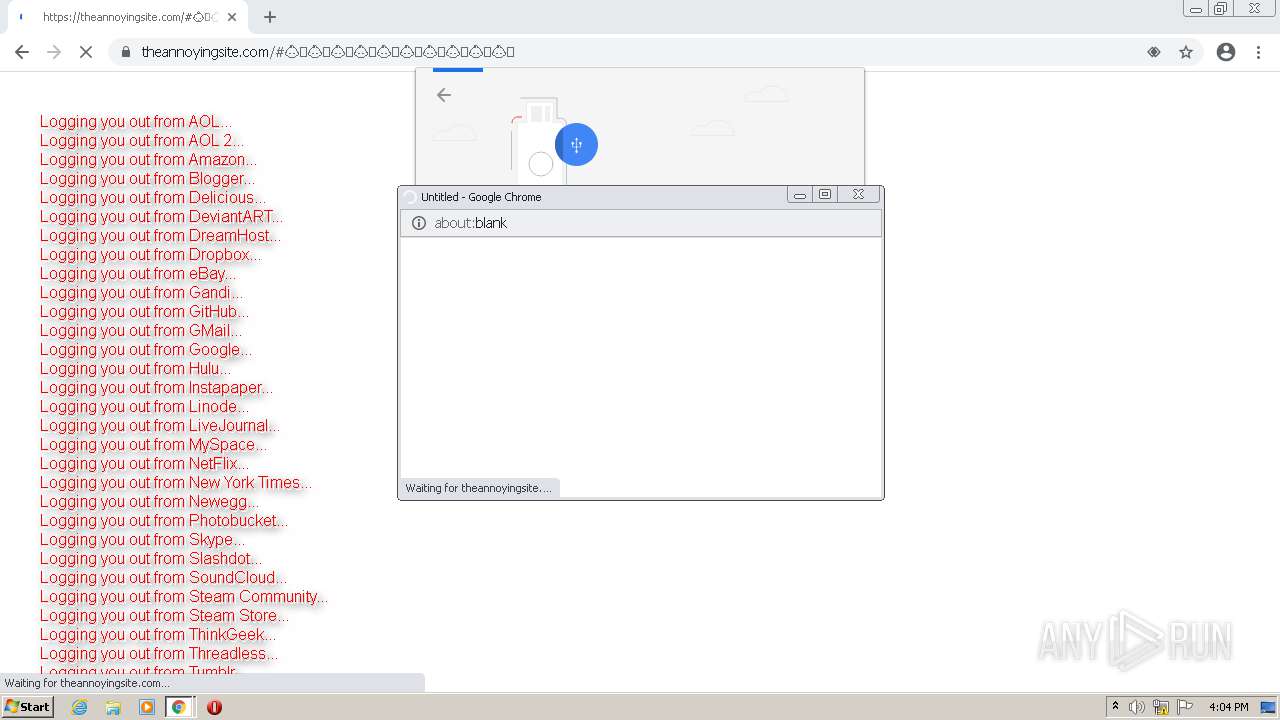
Task: Minimize the Untitled - Google Chrome popup
Action: click(x=800, y=195)
